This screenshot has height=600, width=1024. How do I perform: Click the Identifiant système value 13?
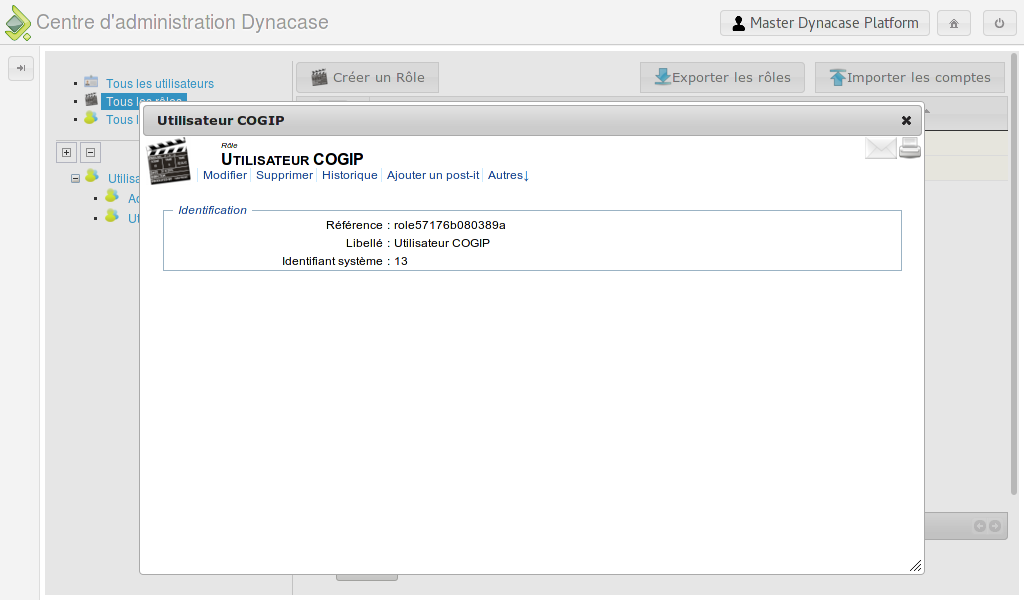pyautogui.click(x=400, y=261)
